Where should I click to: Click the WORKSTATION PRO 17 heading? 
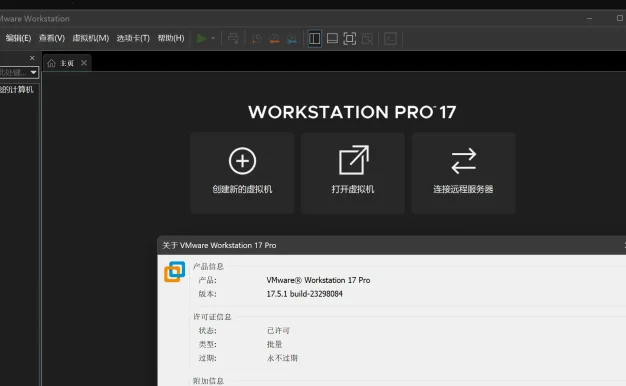(352, 112)
